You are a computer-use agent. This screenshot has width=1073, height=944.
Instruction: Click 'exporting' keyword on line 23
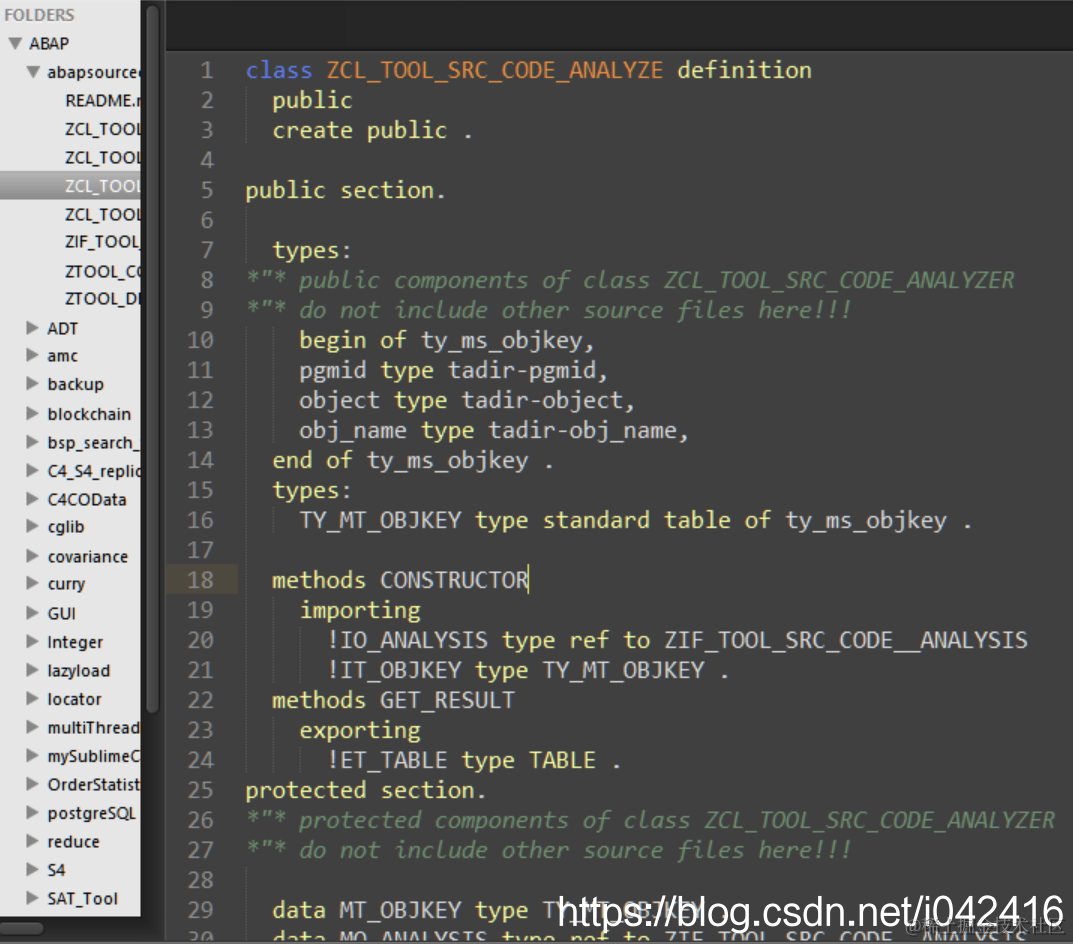pyautogui.click(x=360, y=730)
